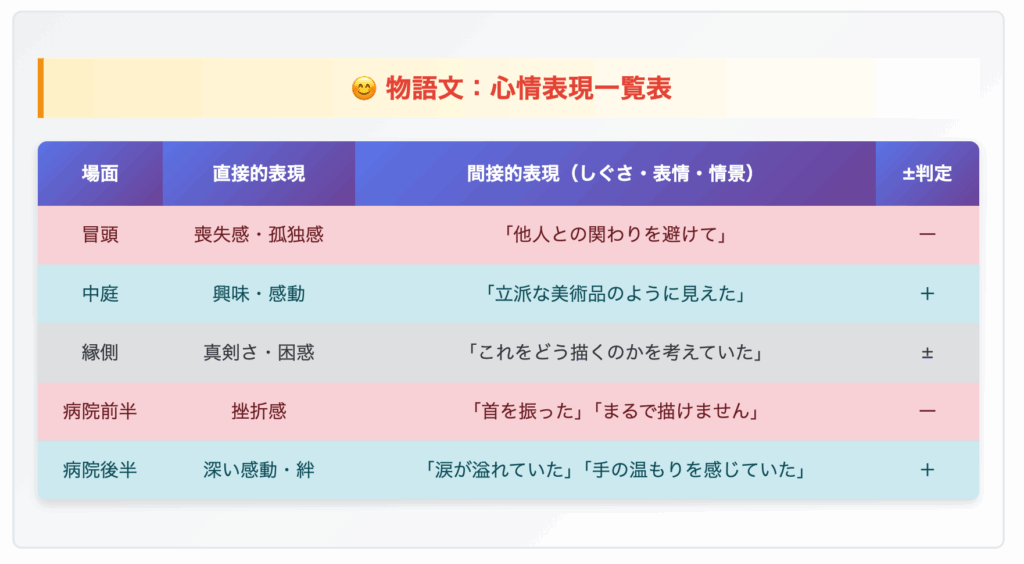The height and width of the screenshot is (564, 1024).
Task: Click the 深い感動・絆 cell
Action: (259, 470)
